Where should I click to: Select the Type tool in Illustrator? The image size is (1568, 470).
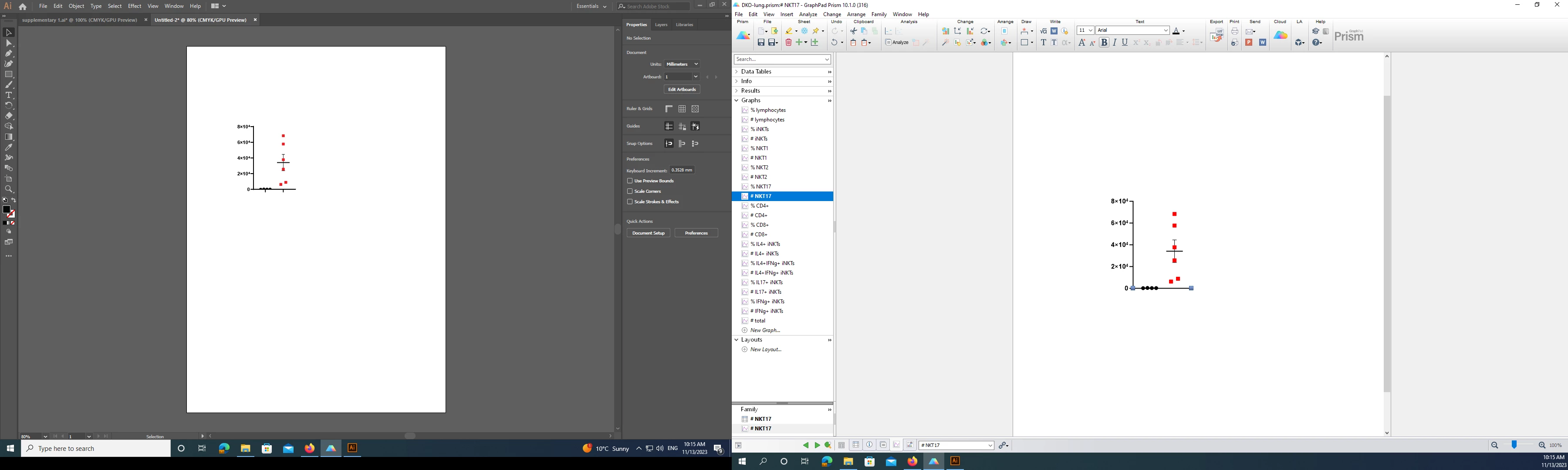click(9, 95)
